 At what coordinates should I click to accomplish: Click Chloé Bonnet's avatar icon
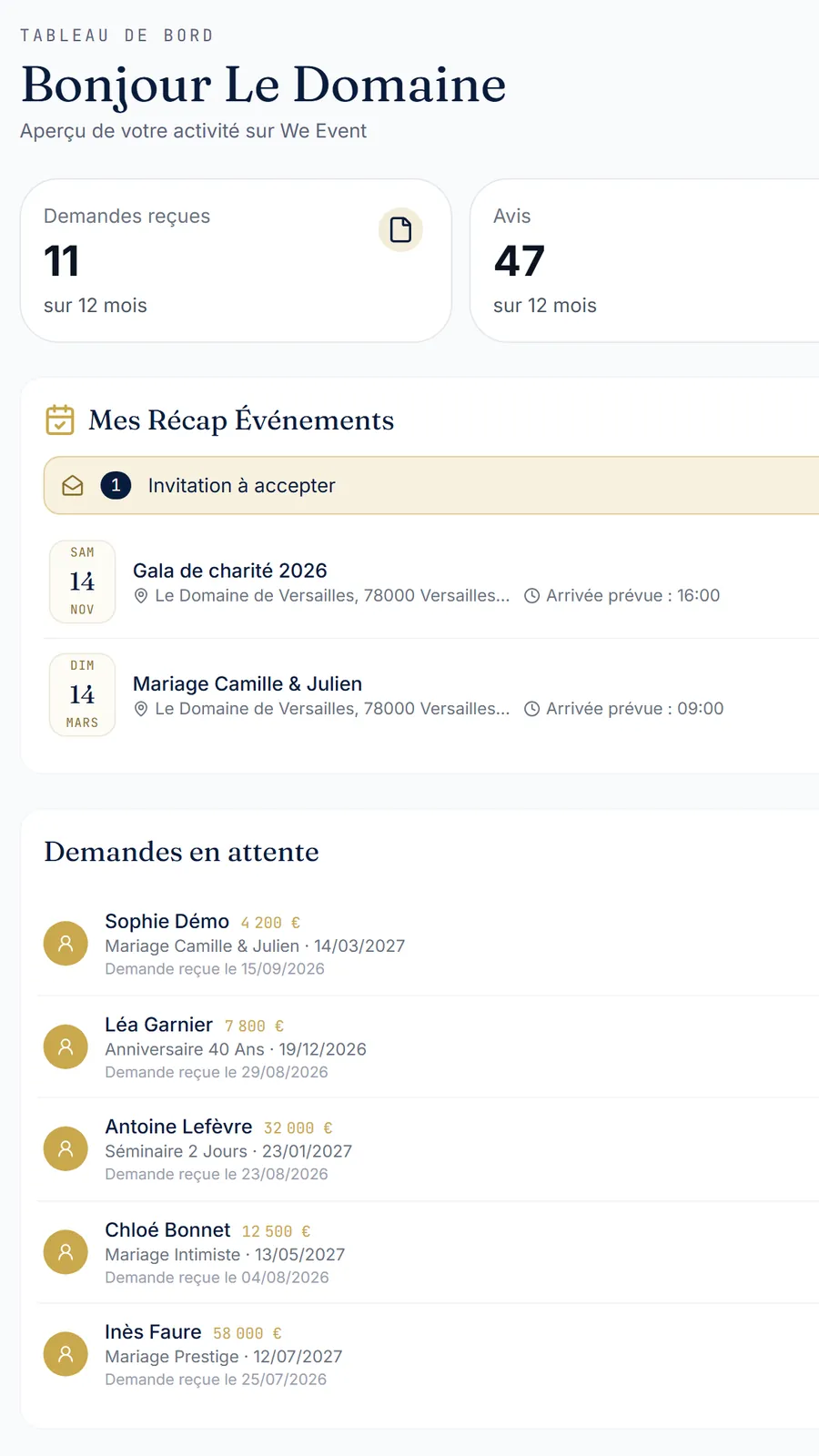pyautogui.click(x=66, y=1252)
